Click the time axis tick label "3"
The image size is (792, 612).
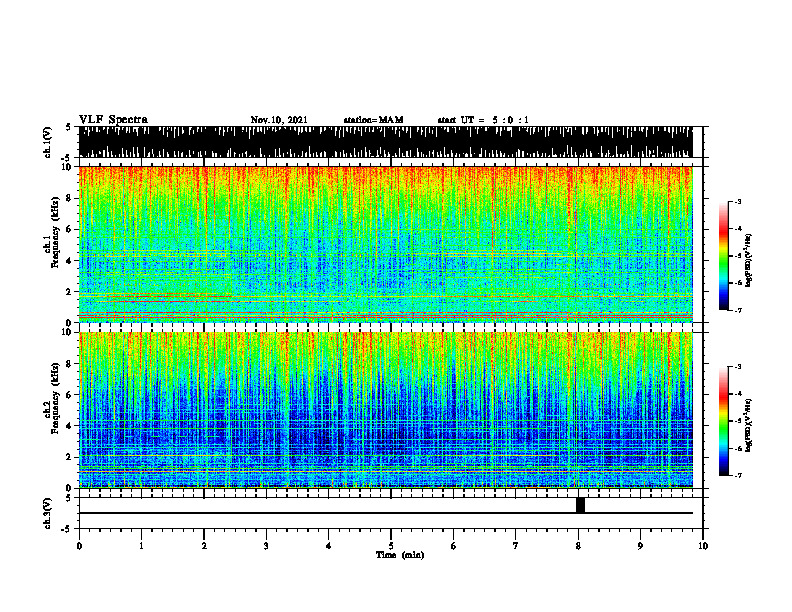[266, 546]
